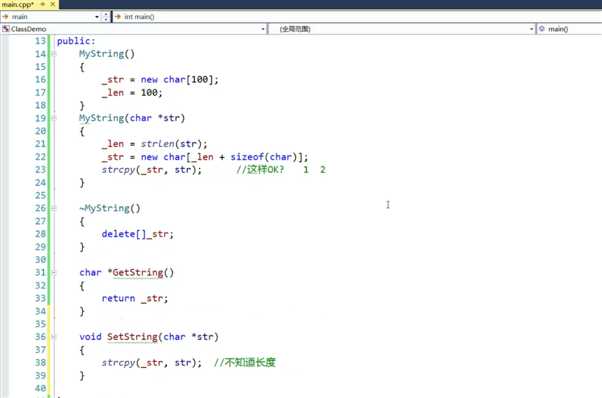Collapse the SetString function at line 36
Screen dimensions: 602x398
[x=54, y=337]
